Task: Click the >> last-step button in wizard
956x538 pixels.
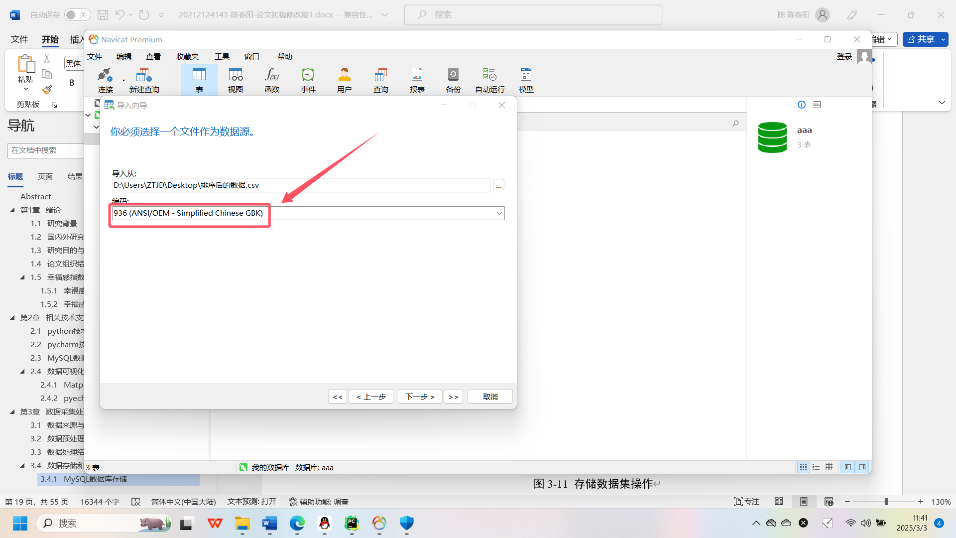Action: pyautogui.click(x=453, y=396)
